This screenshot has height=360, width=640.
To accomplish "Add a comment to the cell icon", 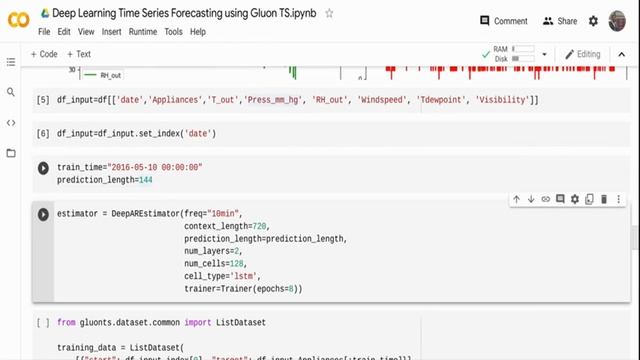I will pos(560,199).
